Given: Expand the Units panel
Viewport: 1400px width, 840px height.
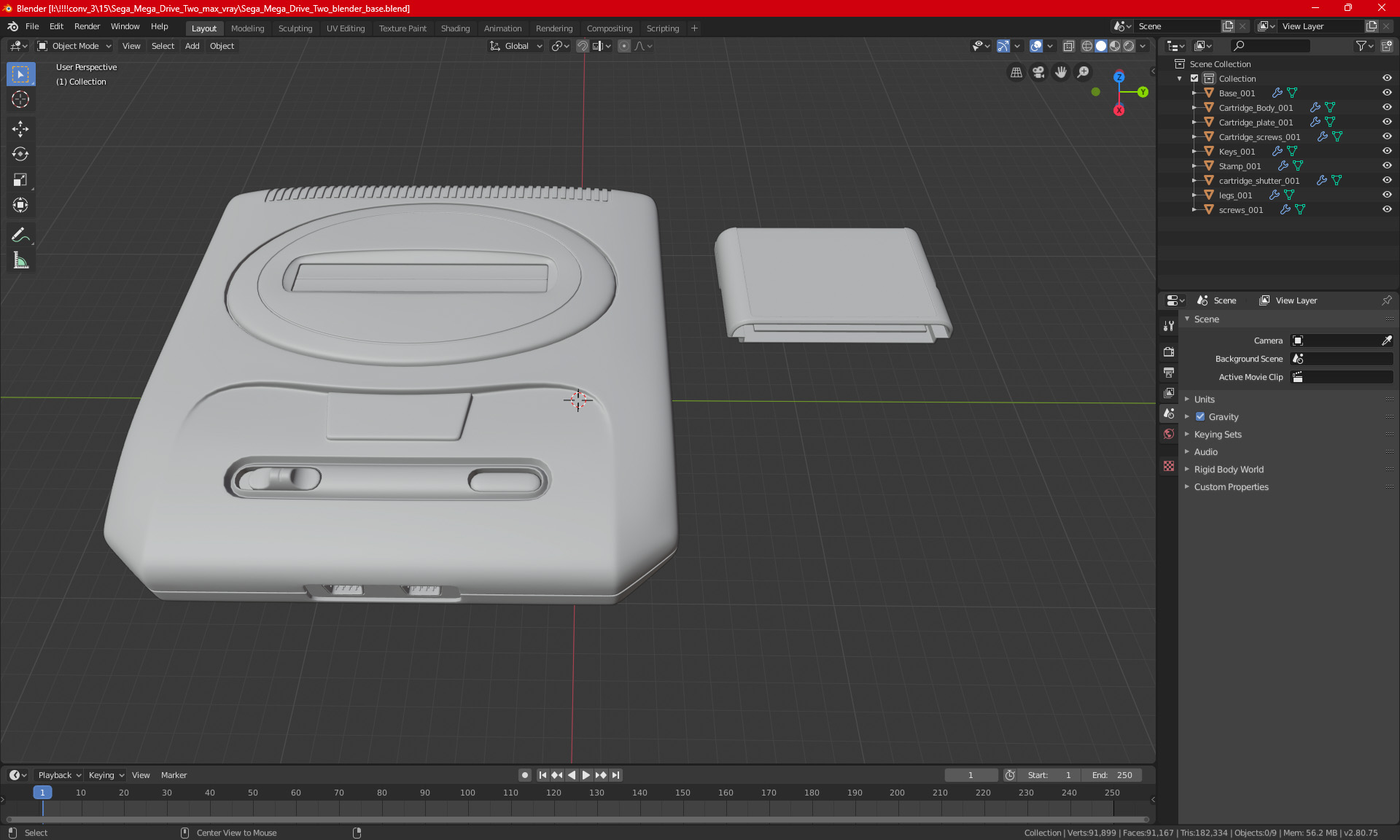Looking at the screenshot, I should point(1204,400).
